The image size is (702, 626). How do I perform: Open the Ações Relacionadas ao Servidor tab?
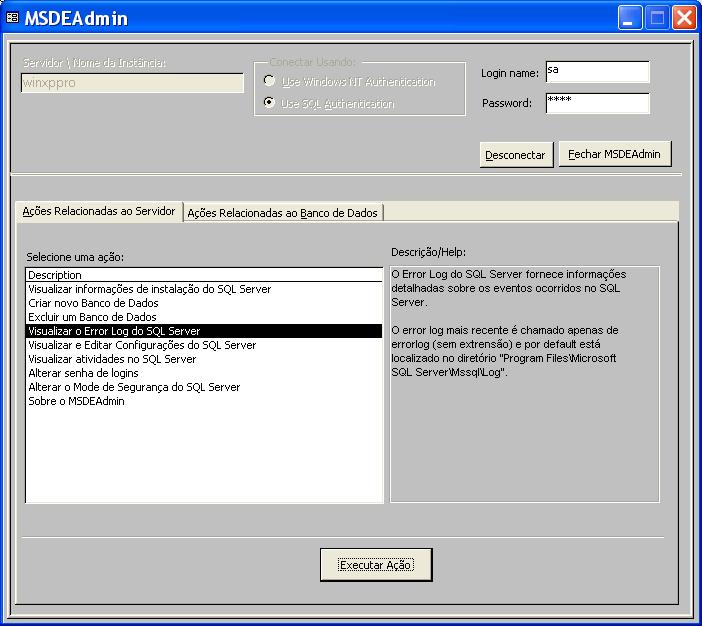tap(99, 211)
